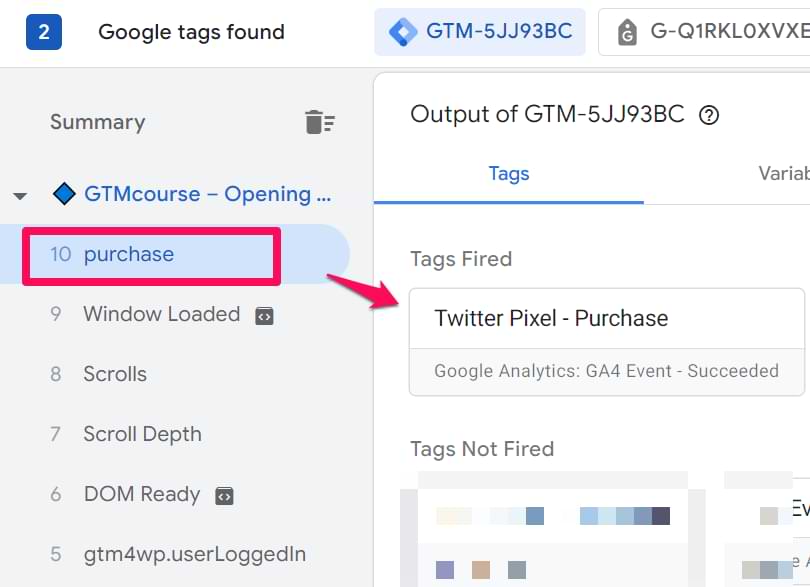Click the code icon beside DOM Ready

tap(224, 496)
